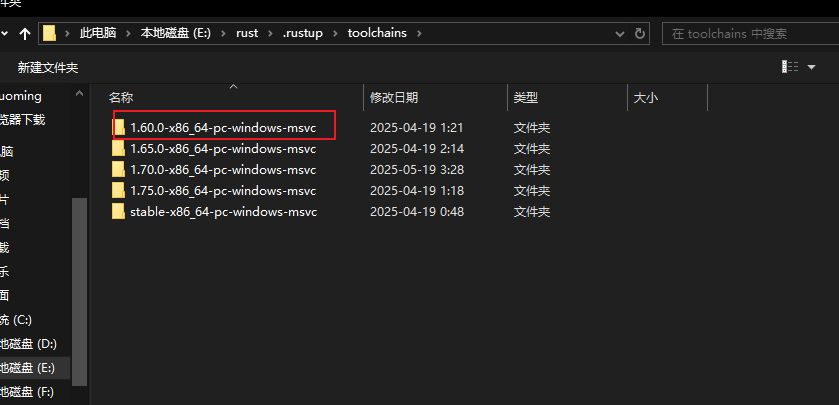The image size is (839, 405).
Task: Open the address bar history dropdown
Action: click(620, 34)
